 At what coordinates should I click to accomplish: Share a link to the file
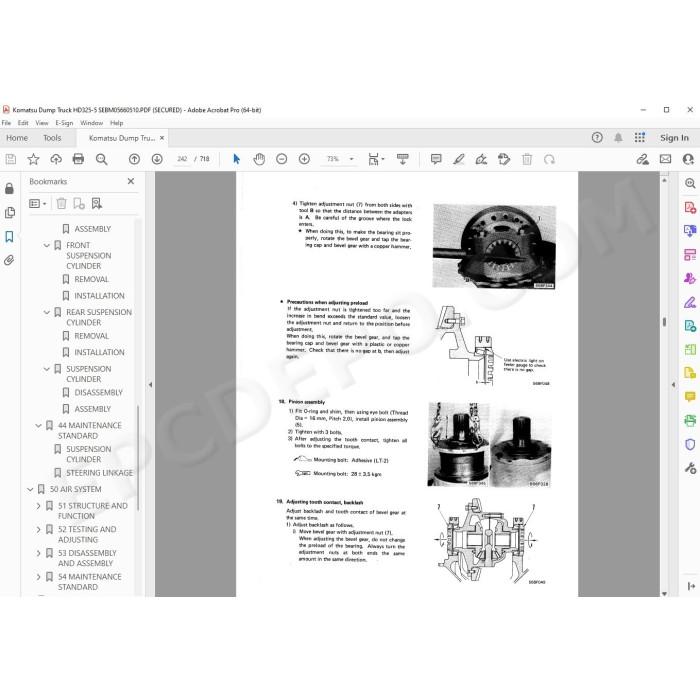tap(642, 159)
